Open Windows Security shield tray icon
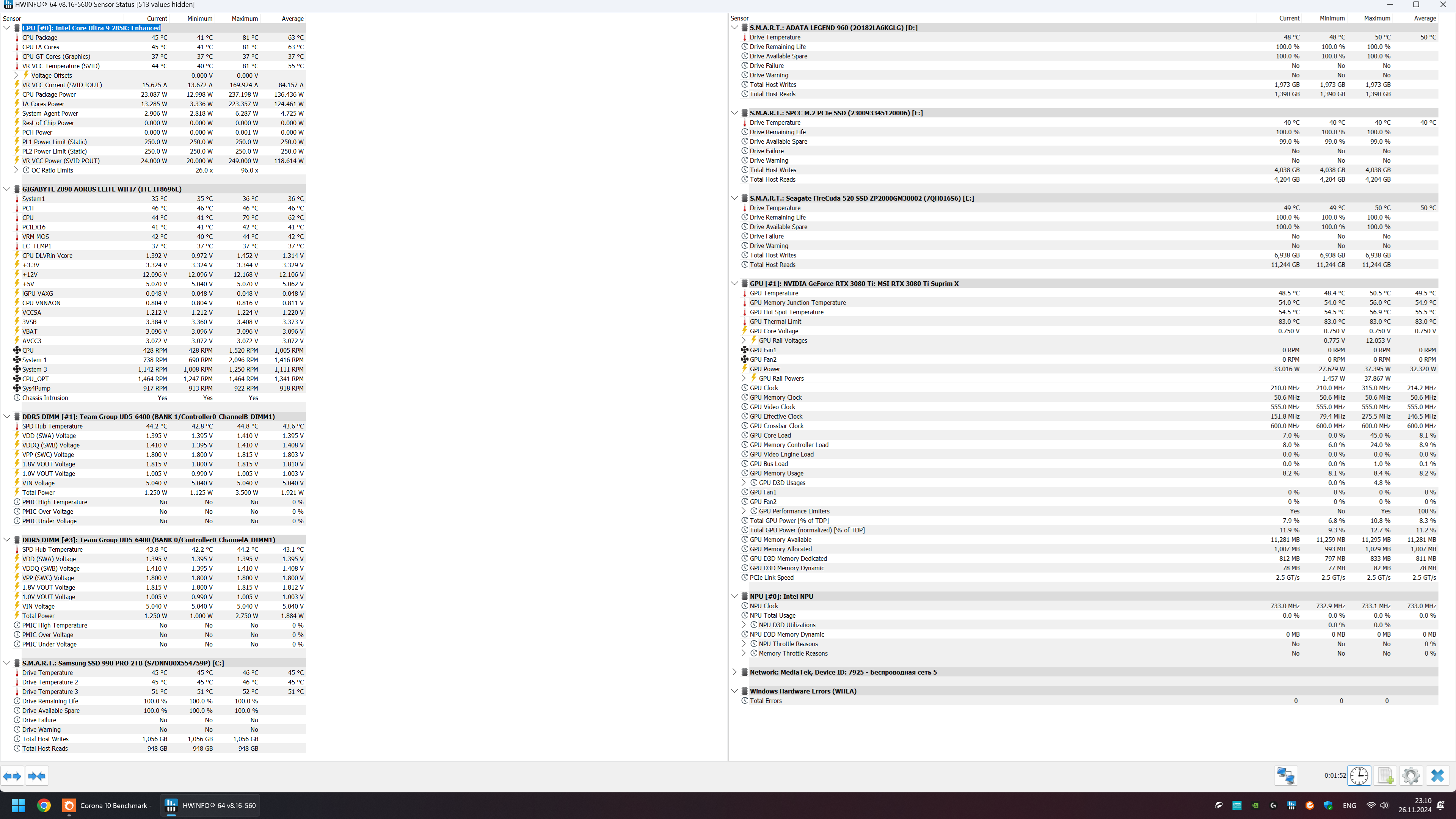1456x819 pixels. (x=1328, y=805)
